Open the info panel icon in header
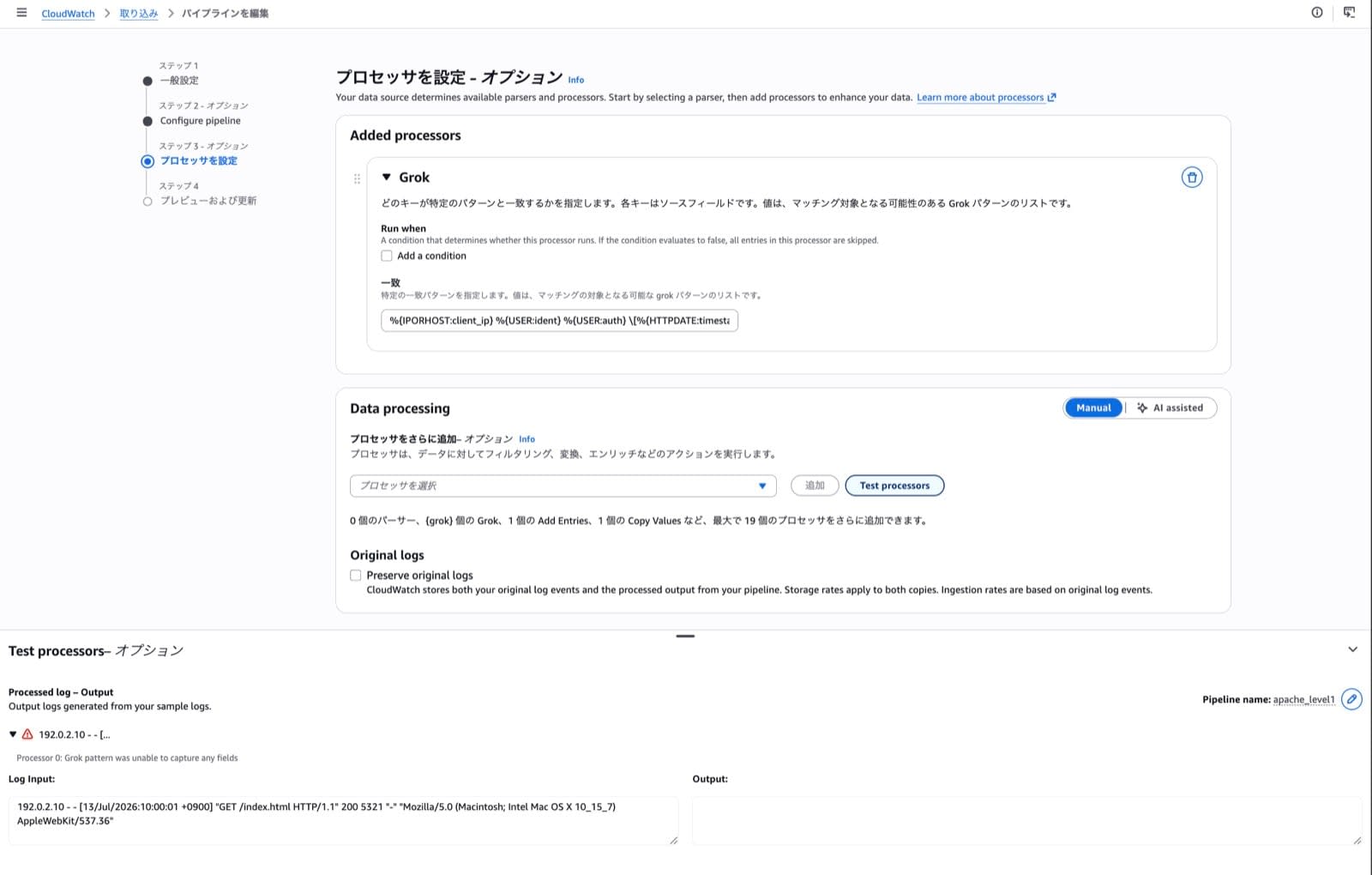 tap(1316, 13)
